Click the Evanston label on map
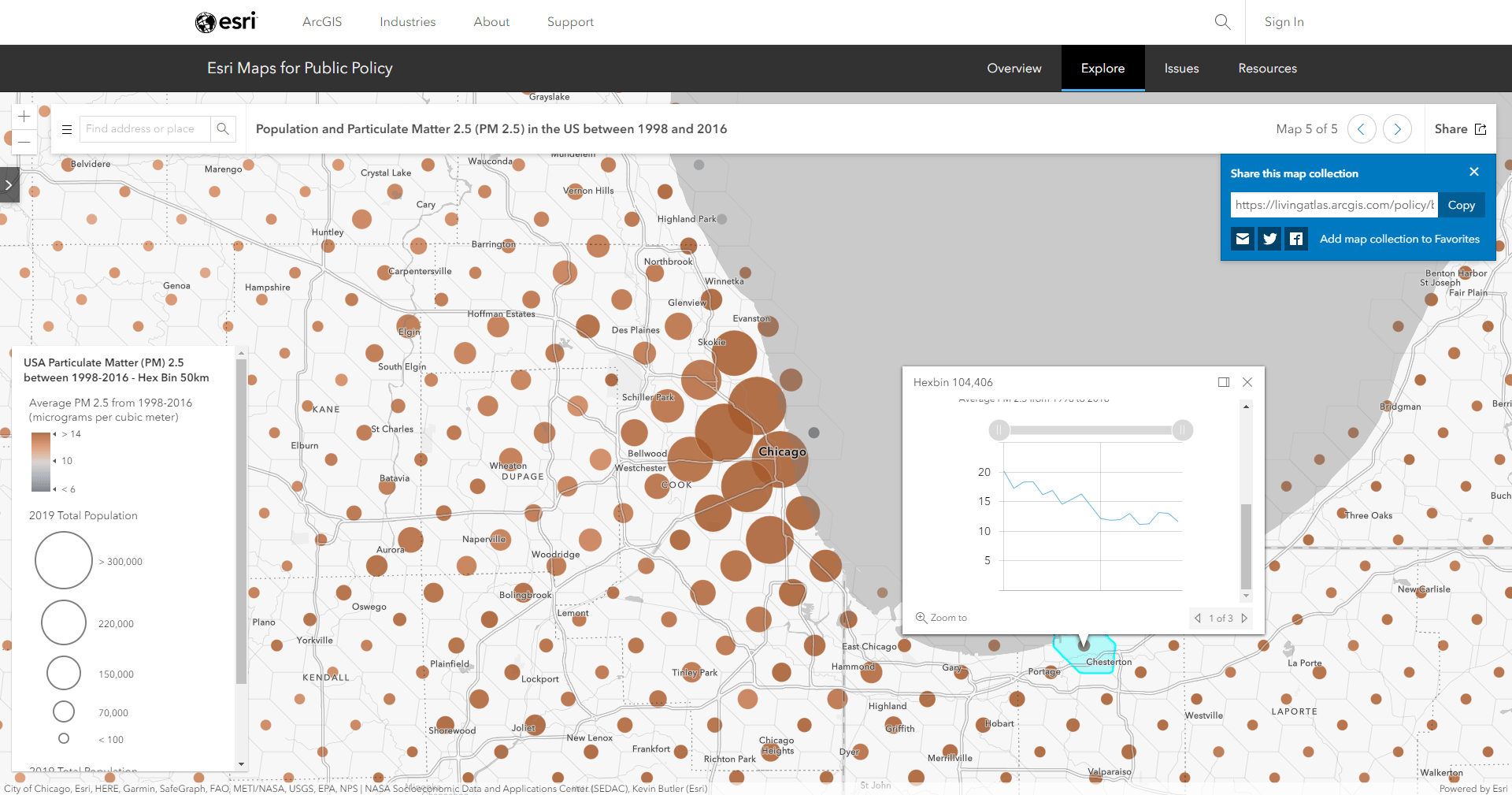1512x795 pixels. [752, 319]
